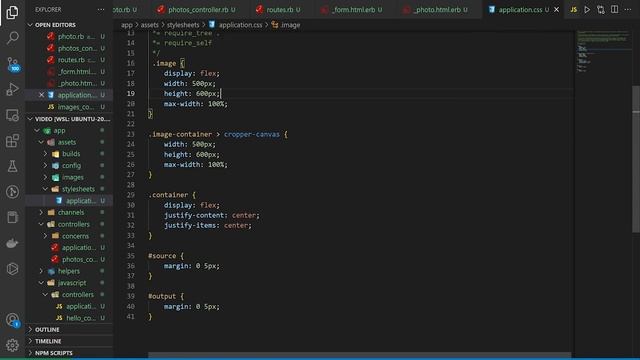Open the Search view in activity bar
This screenshot has height=360, width=640.
(12, 38)
